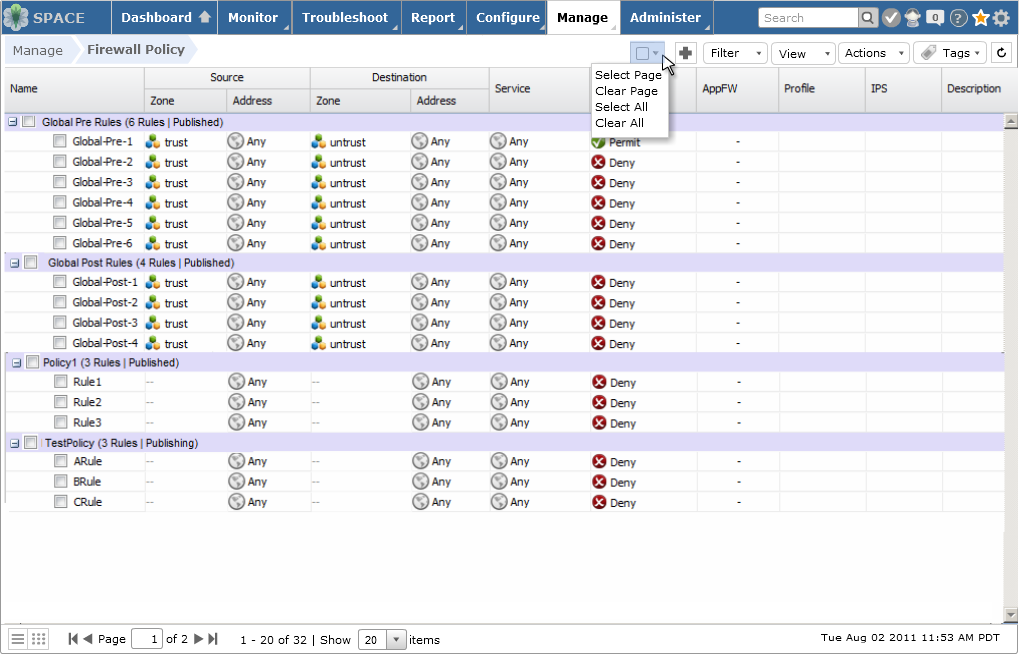This screenshot has width=1019, height=654.
Task: Click in the Search input field
Action: [x=808, y=18]
